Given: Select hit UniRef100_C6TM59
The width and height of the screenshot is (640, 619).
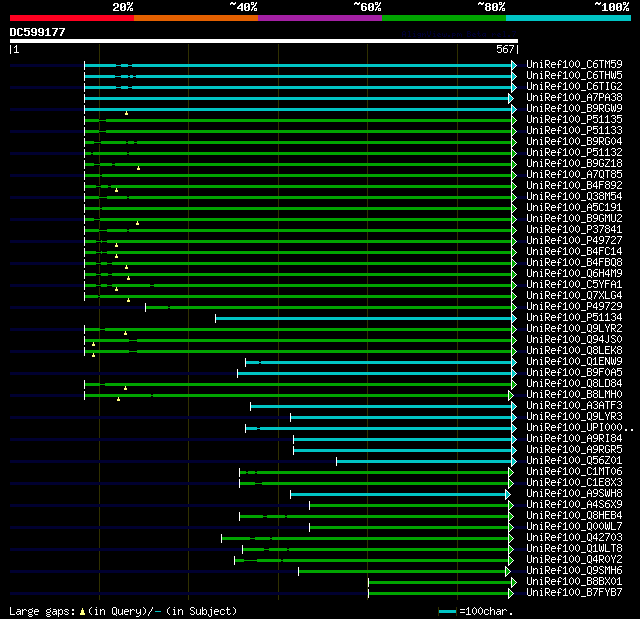Looking at the screenshot, I should [x=574, y=64].
